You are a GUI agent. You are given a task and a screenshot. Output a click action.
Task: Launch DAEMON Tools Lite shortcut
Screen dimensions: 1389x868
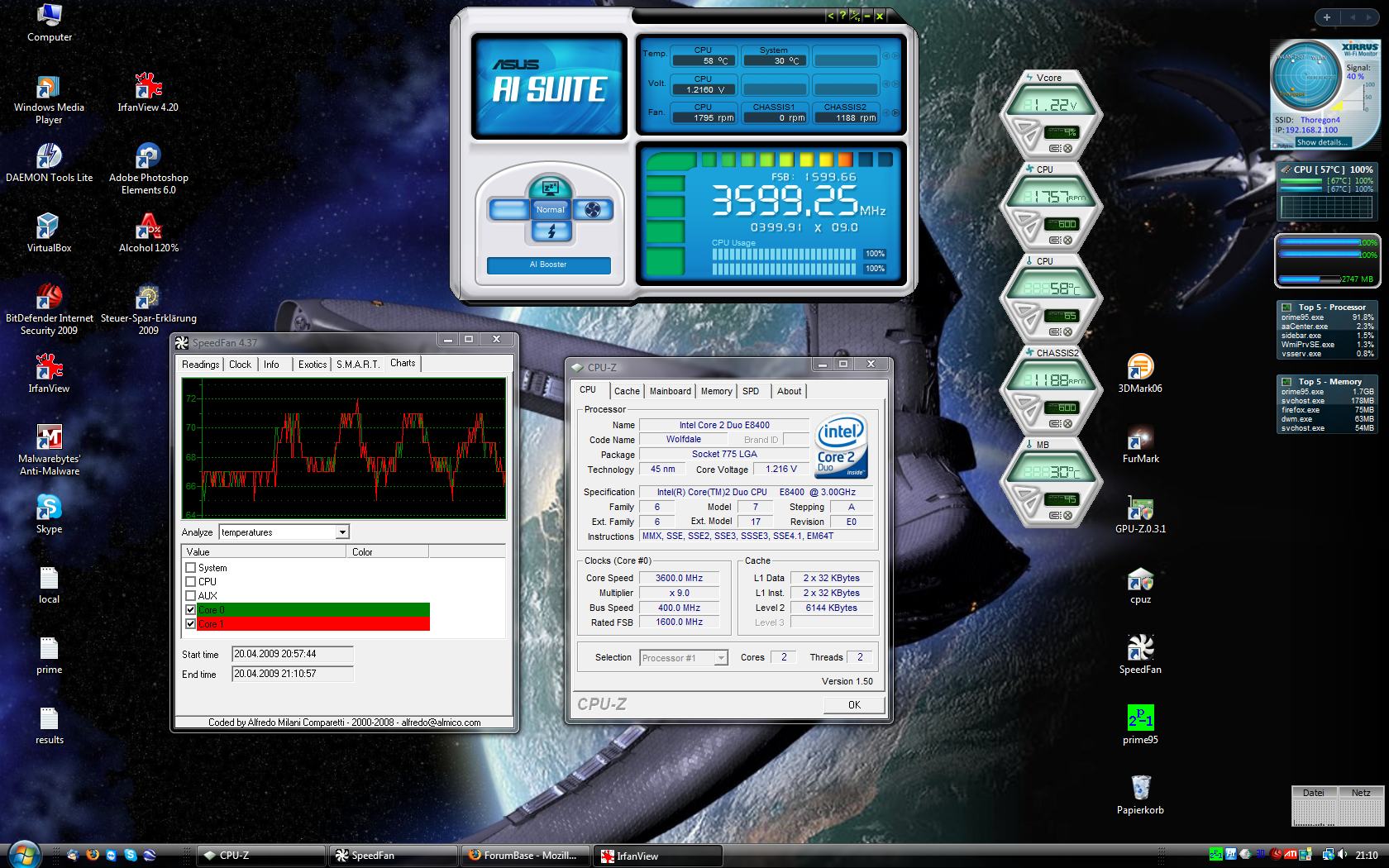pyautogui.click(x=49, y=162)
